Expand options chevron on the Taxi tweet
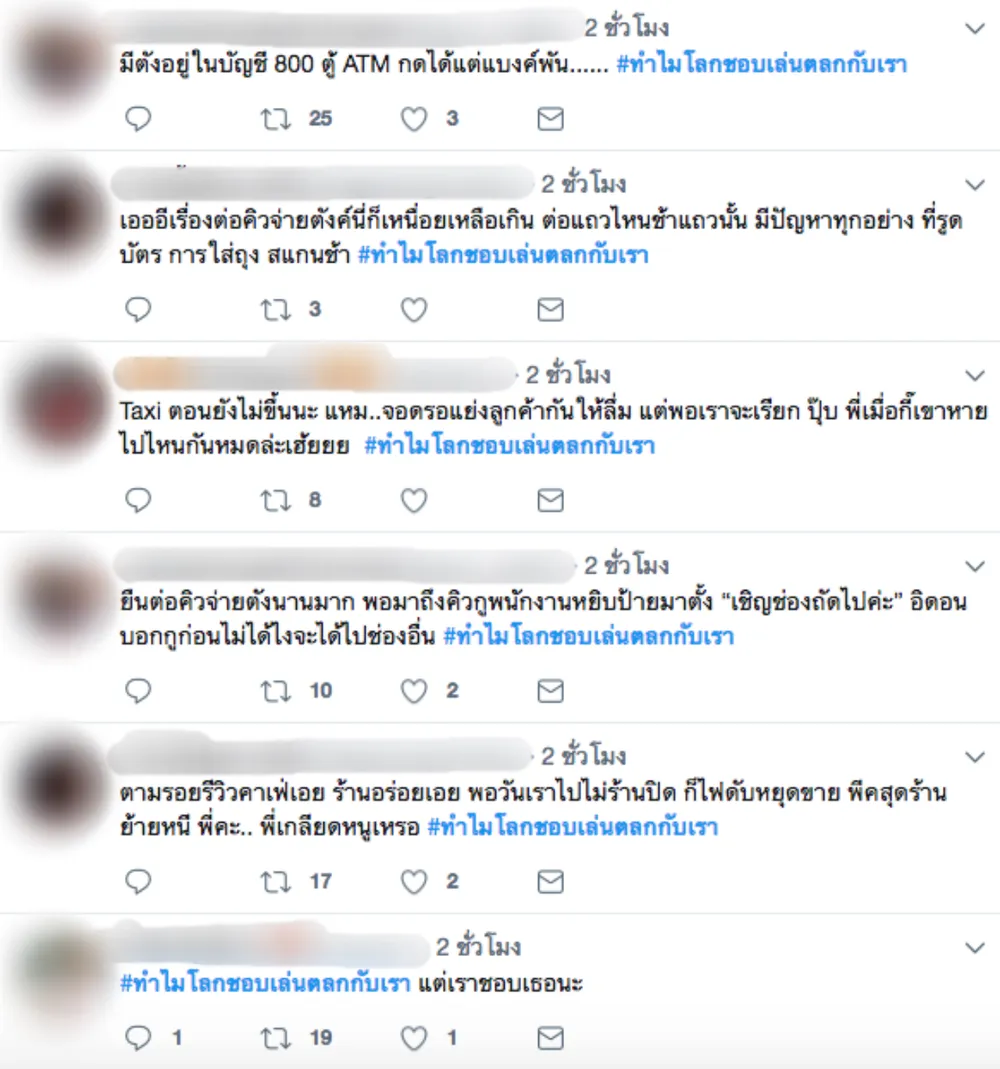This screenshot has height=1069, width=1000. tap(975, 376)
